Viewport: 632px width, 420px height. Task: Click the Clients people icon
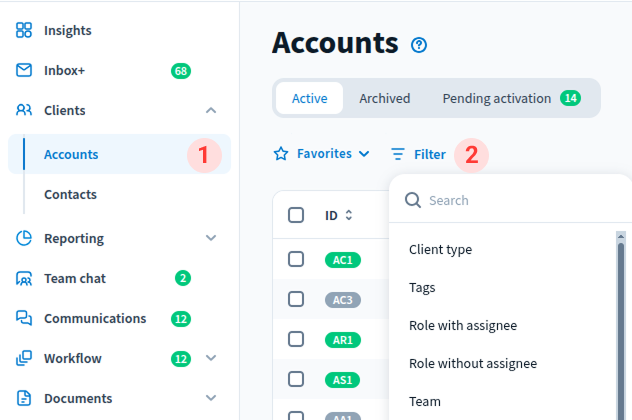coord(24,111)
